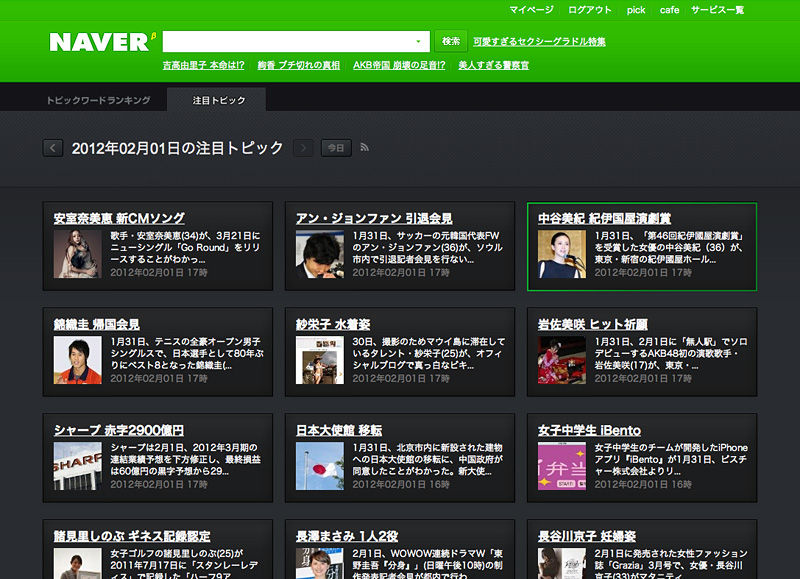Open 吉高由里子 本命は!? link
The height and width of the screenshot is (579, 800).
(204, 65)
